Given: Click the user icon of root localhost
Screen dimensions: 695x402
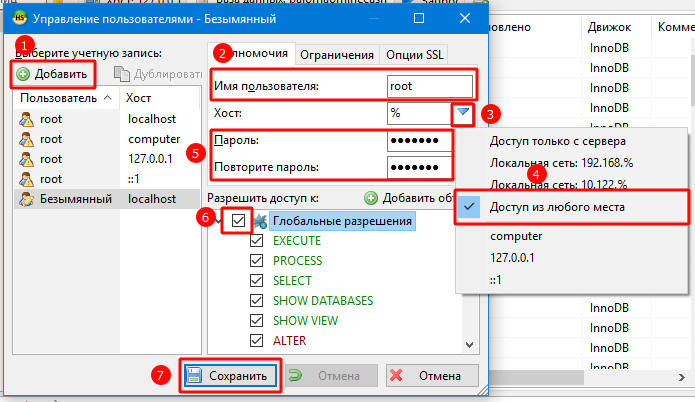Looking at the screenshot, I should (26, 119).
